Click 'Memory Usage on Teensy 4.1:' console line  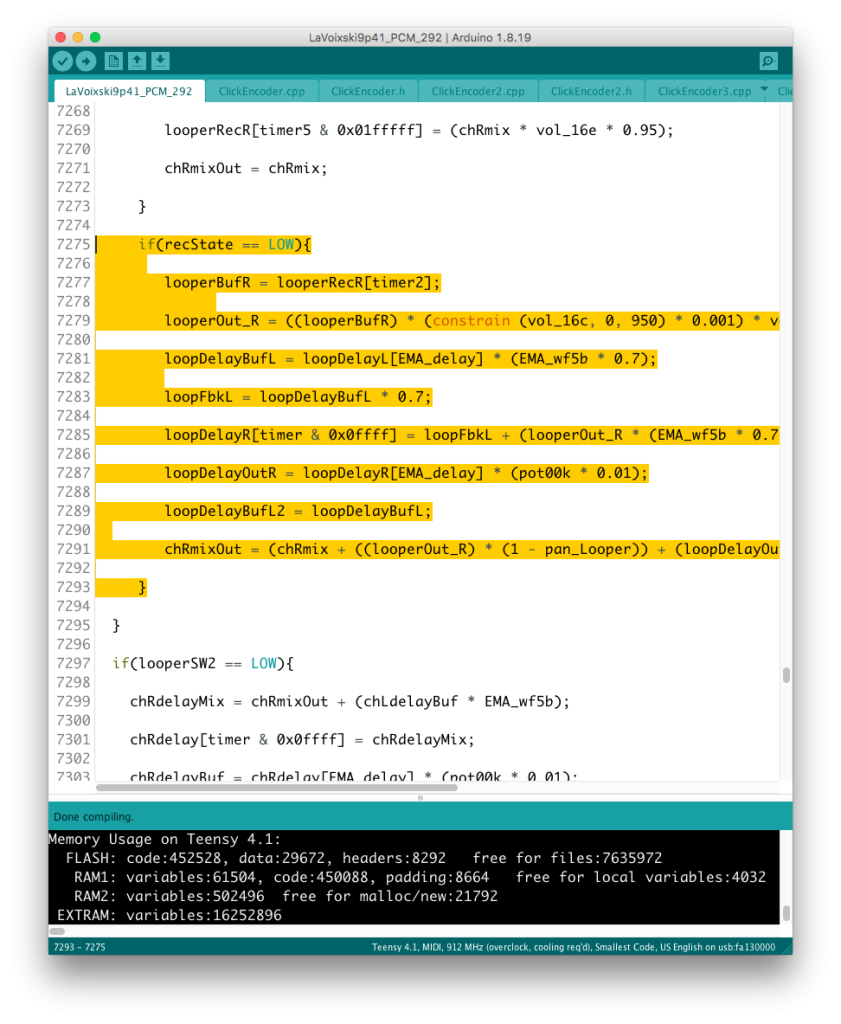pyautogui.click(x=165, y=839)
